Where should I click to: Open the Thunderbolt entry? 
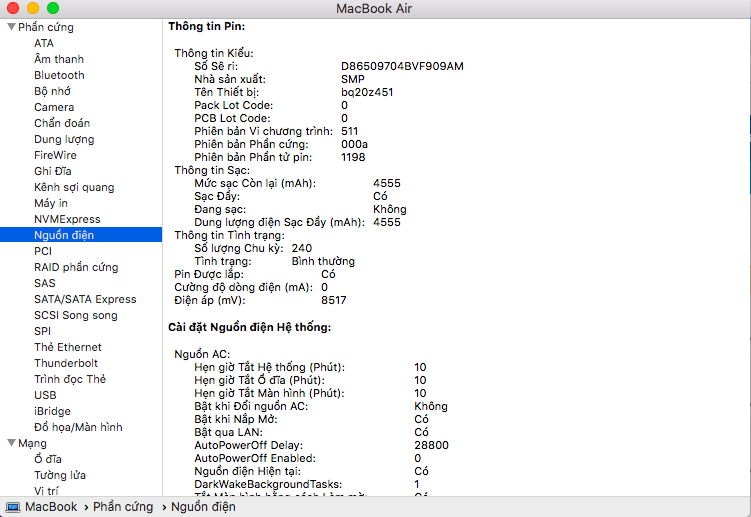[66, 363]
